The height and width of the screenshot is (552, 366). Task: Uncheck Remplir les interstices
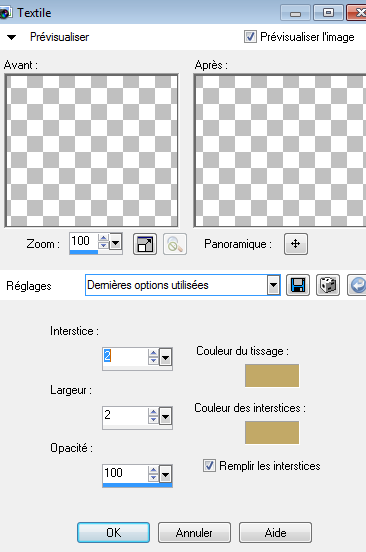coord(209,465)
